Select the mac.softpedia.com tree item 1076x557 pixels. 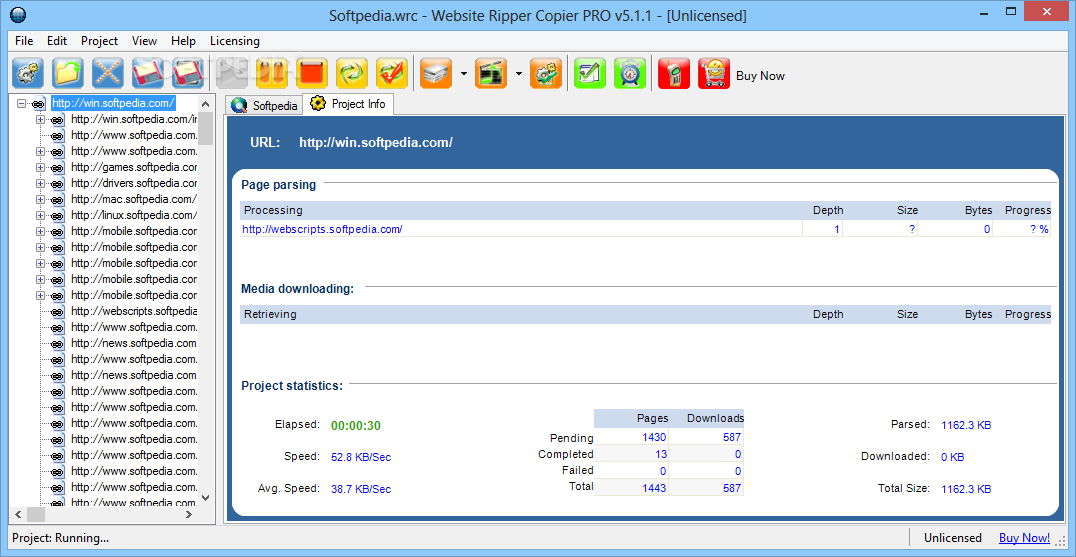coord(134,200)
